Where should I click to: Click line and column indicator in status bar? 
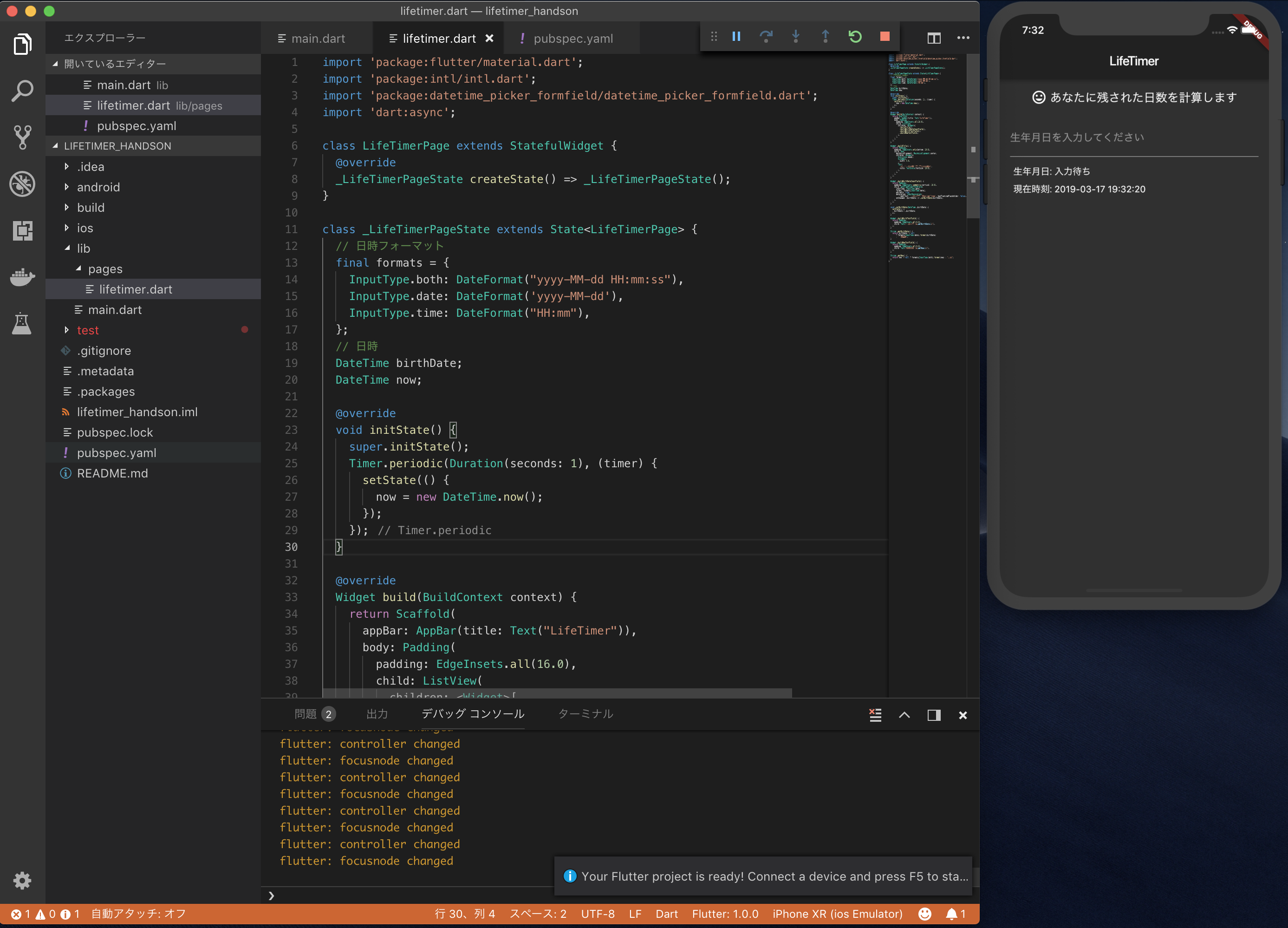(x=464, y=914)
